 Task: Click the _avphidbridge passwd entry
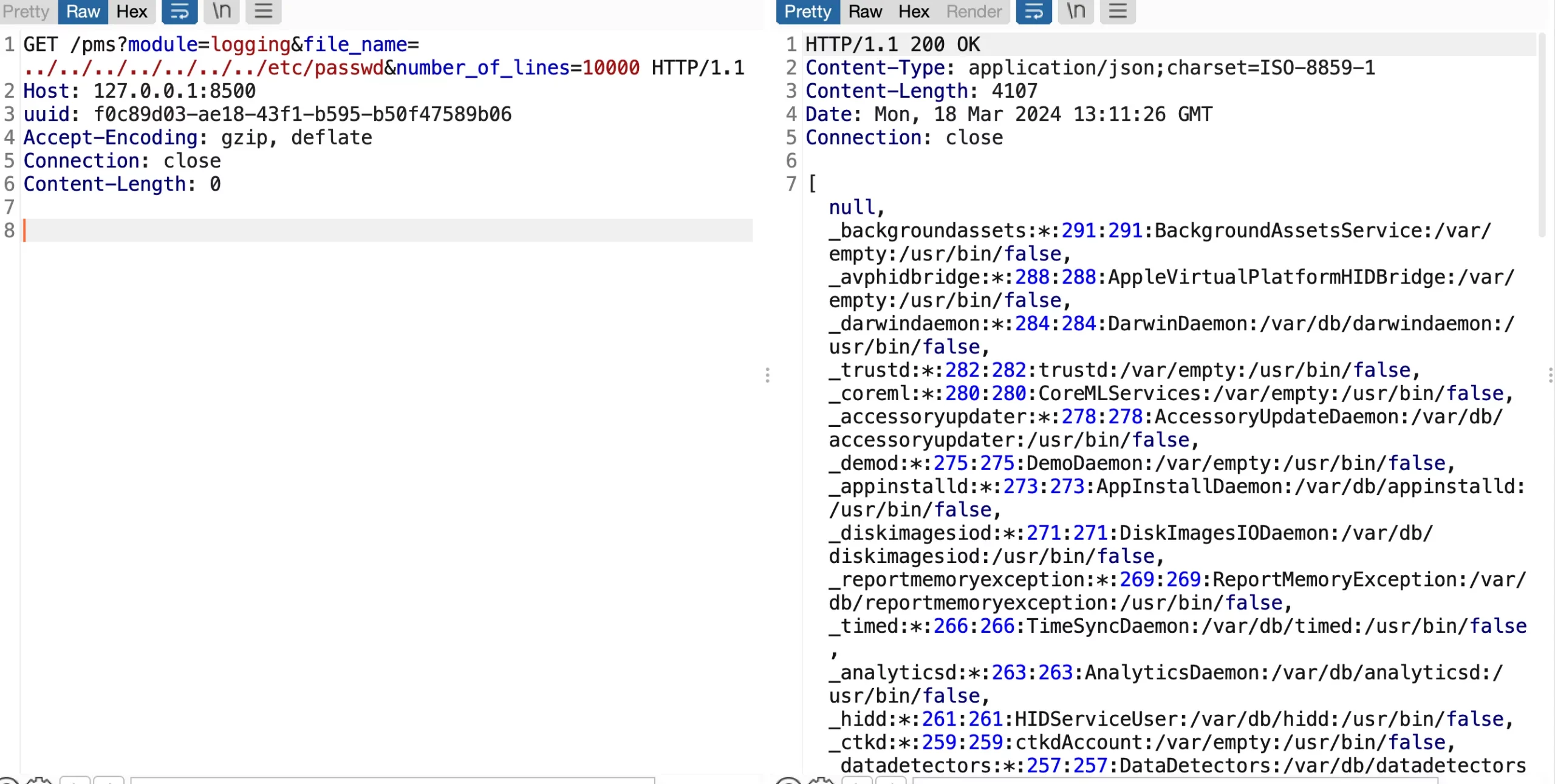coord(1171,288)
